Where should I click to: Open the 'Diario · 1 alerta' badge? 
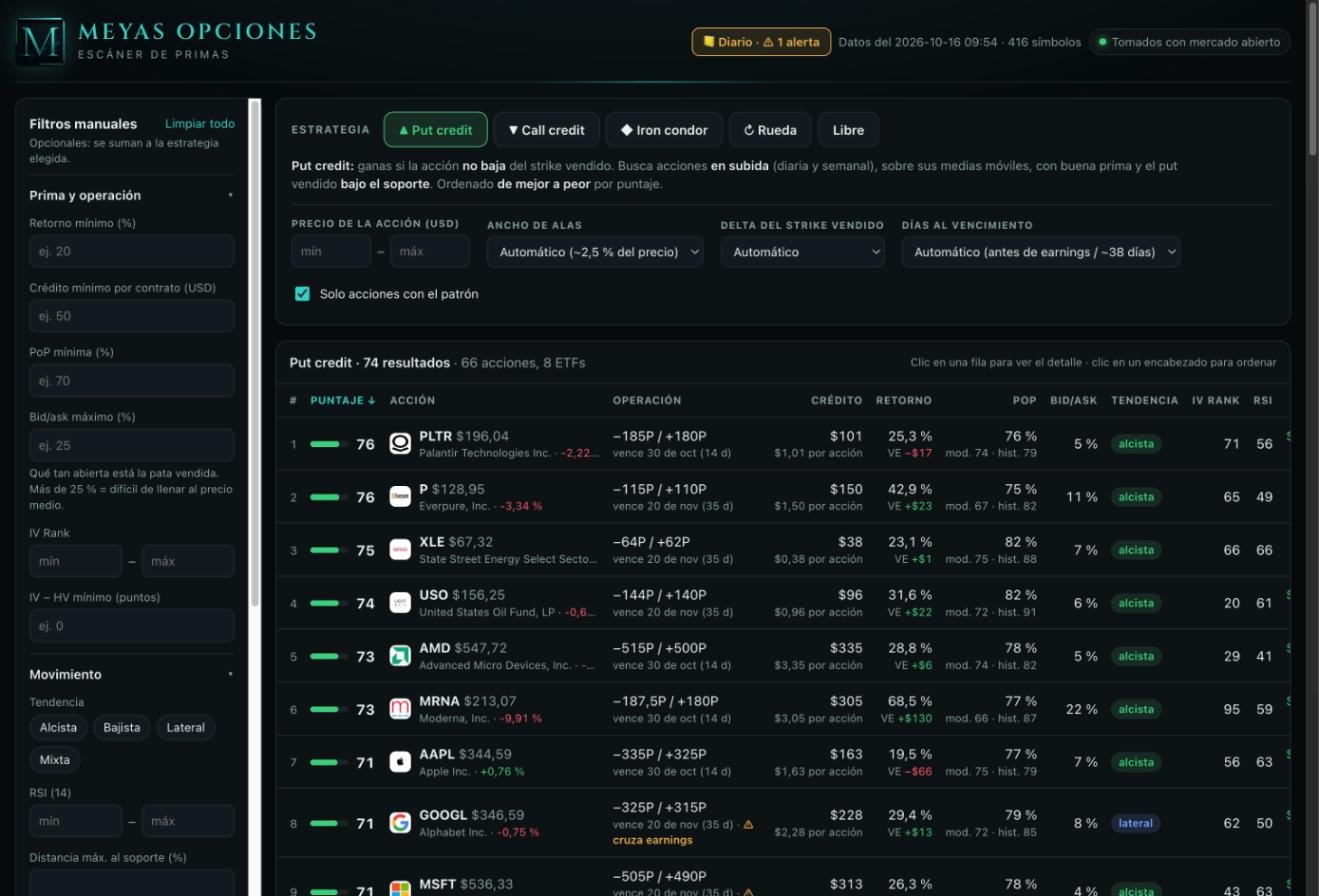click(761, 42)
